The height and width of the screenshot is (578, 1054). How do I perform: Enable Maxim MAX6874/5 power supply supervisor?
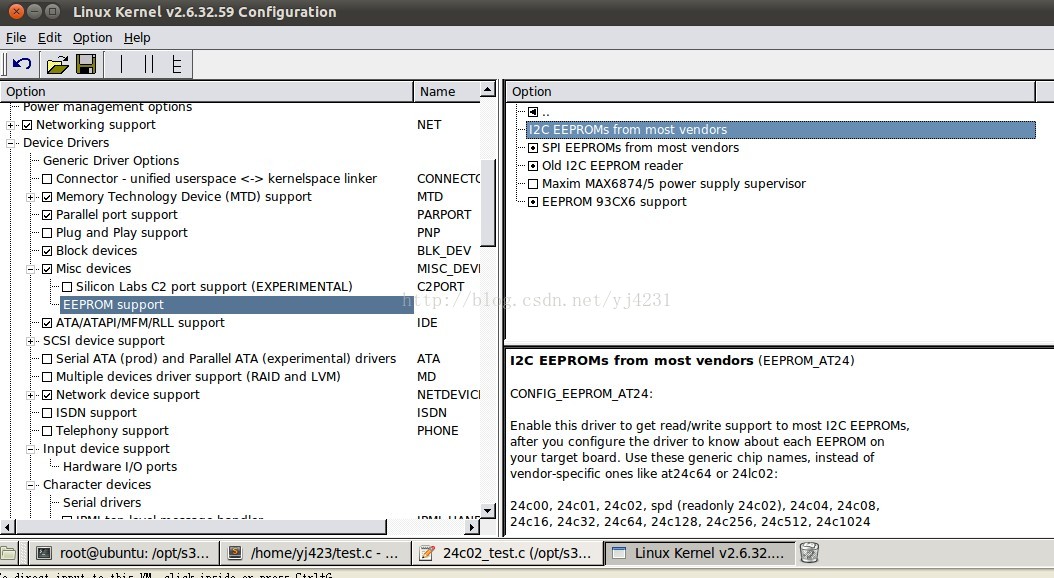click(x=533, y=184)
